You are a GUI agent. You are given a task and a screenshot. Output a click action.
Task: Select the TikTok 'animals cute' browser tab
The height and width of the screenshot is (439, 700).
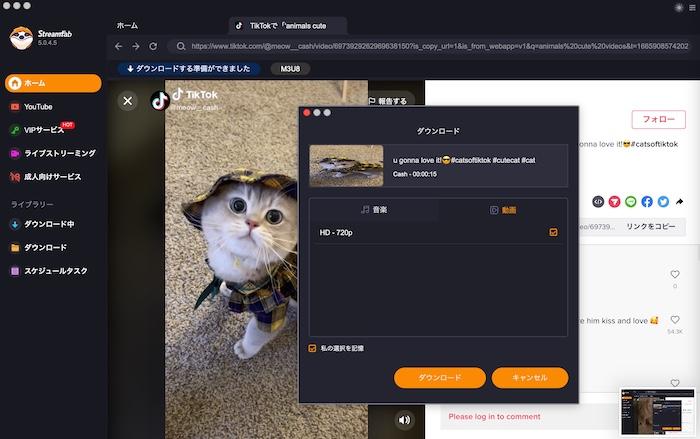pos(288,26)
